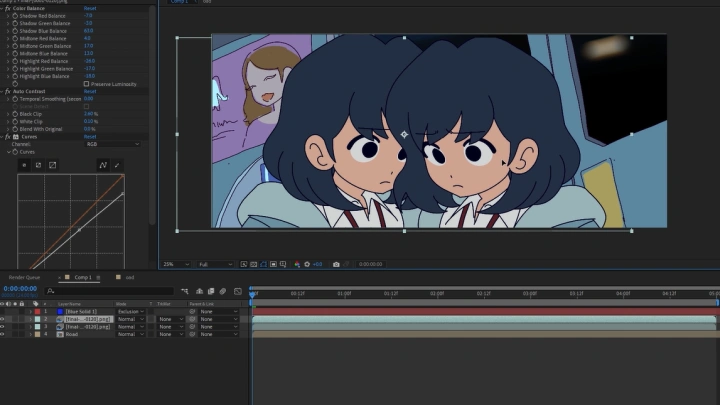Image resolution: width=720 pixels, height=405 pixels.
Task: Toggle the motion blur icon in timeline
Action: tap(223, 291)
